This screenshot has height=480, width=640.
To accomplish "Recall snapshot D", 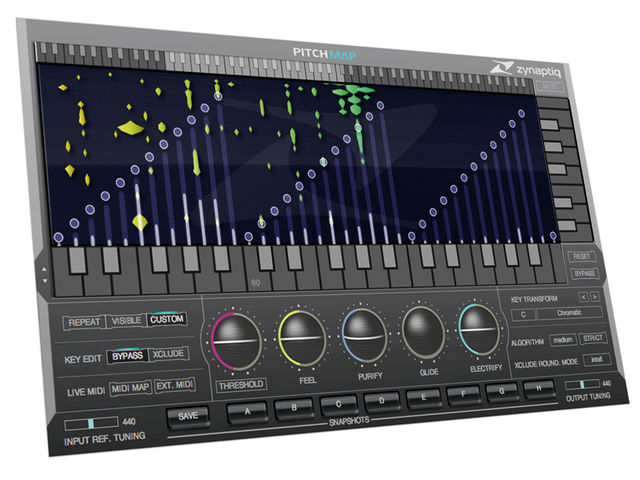I will point(381,401).
